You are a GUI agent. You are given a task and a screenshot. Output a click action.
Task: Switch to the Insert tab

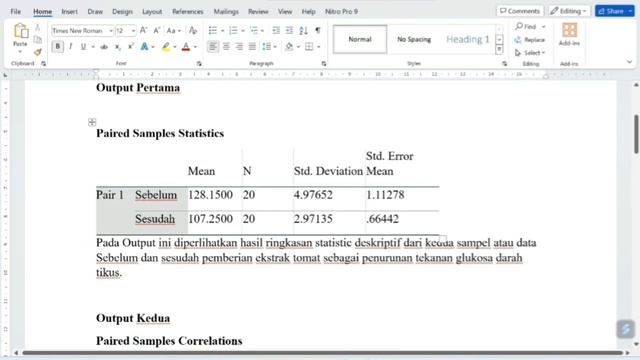tap(69, 11)
